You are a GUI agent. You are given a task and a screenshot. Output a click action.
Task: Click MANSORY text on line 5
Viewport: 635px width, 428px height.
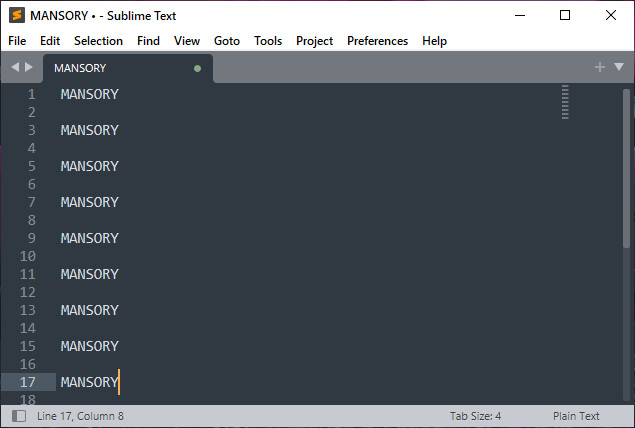pyautogui.click(x=89, y=166)
